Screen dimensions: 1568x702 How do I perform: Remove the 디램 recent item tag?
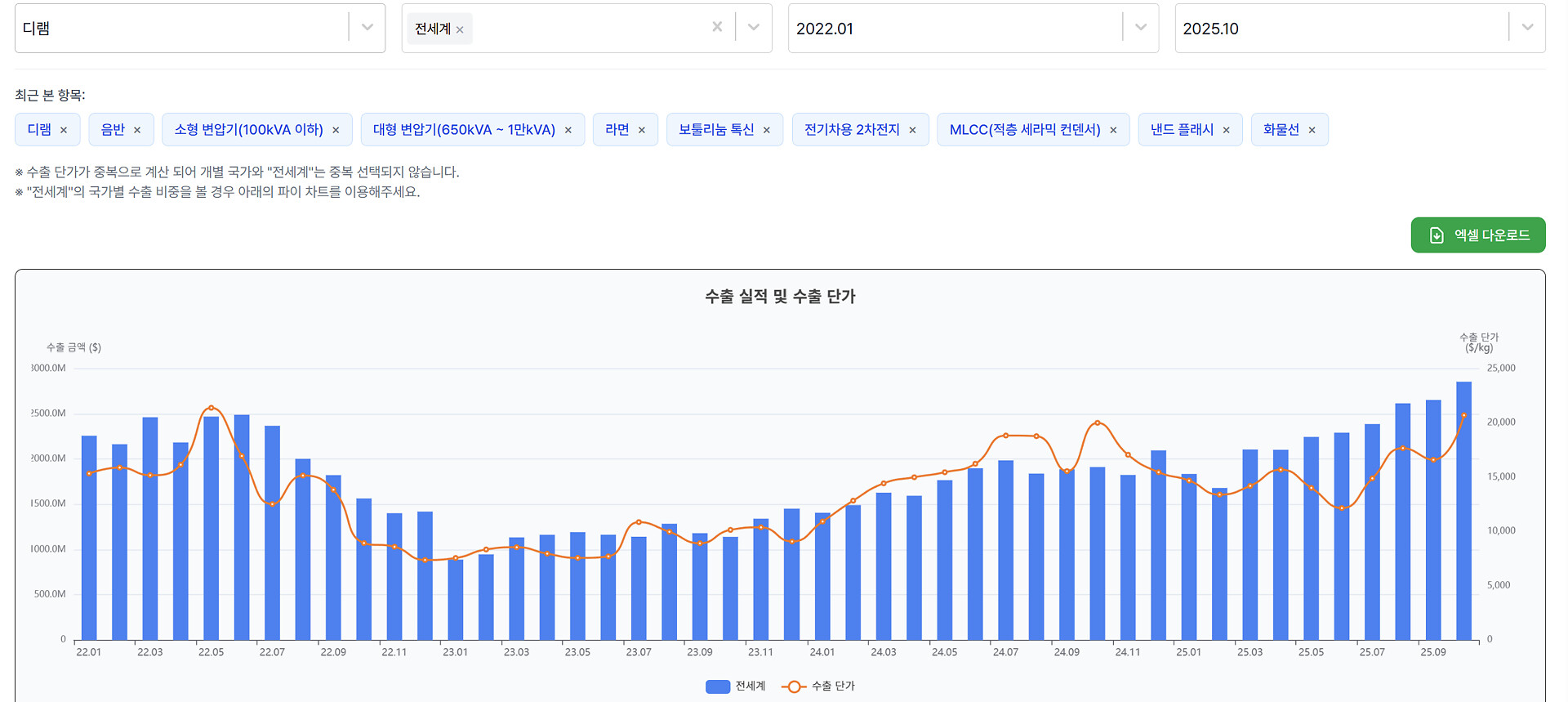click(x=64, y=131)
